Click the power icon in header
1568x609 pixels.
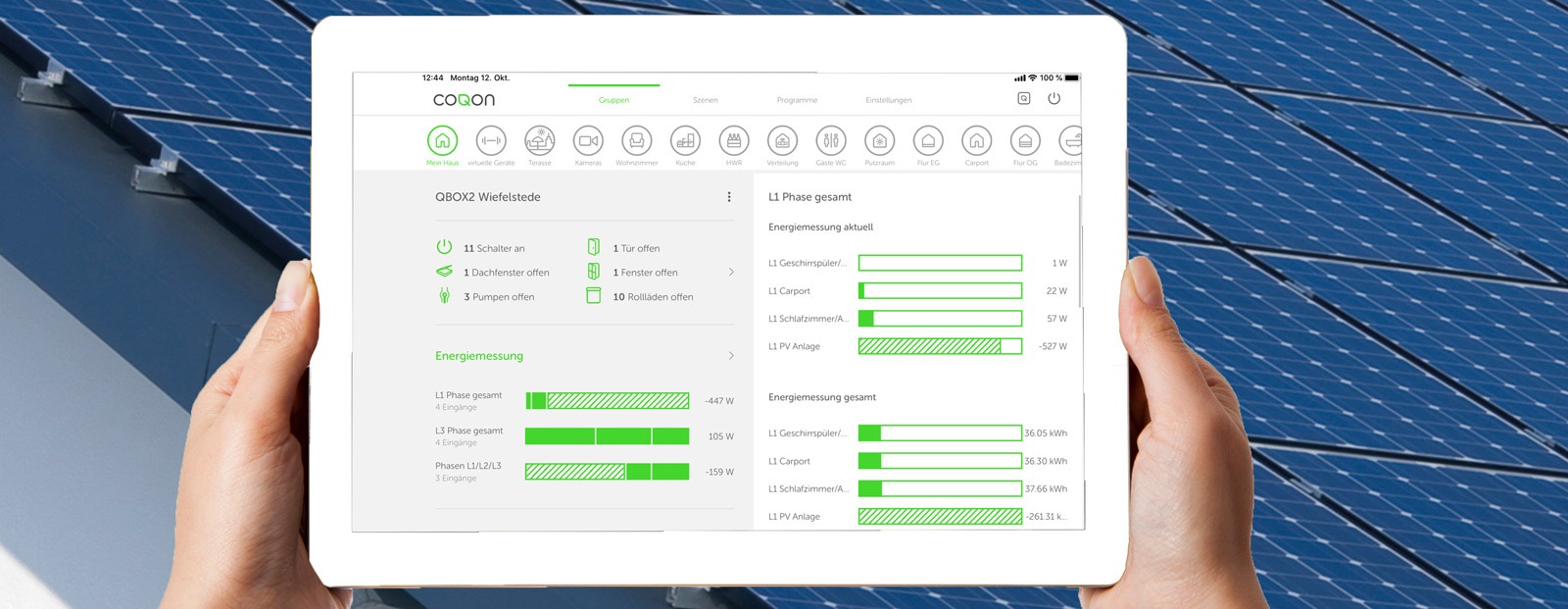click(x=1054, y=99)
